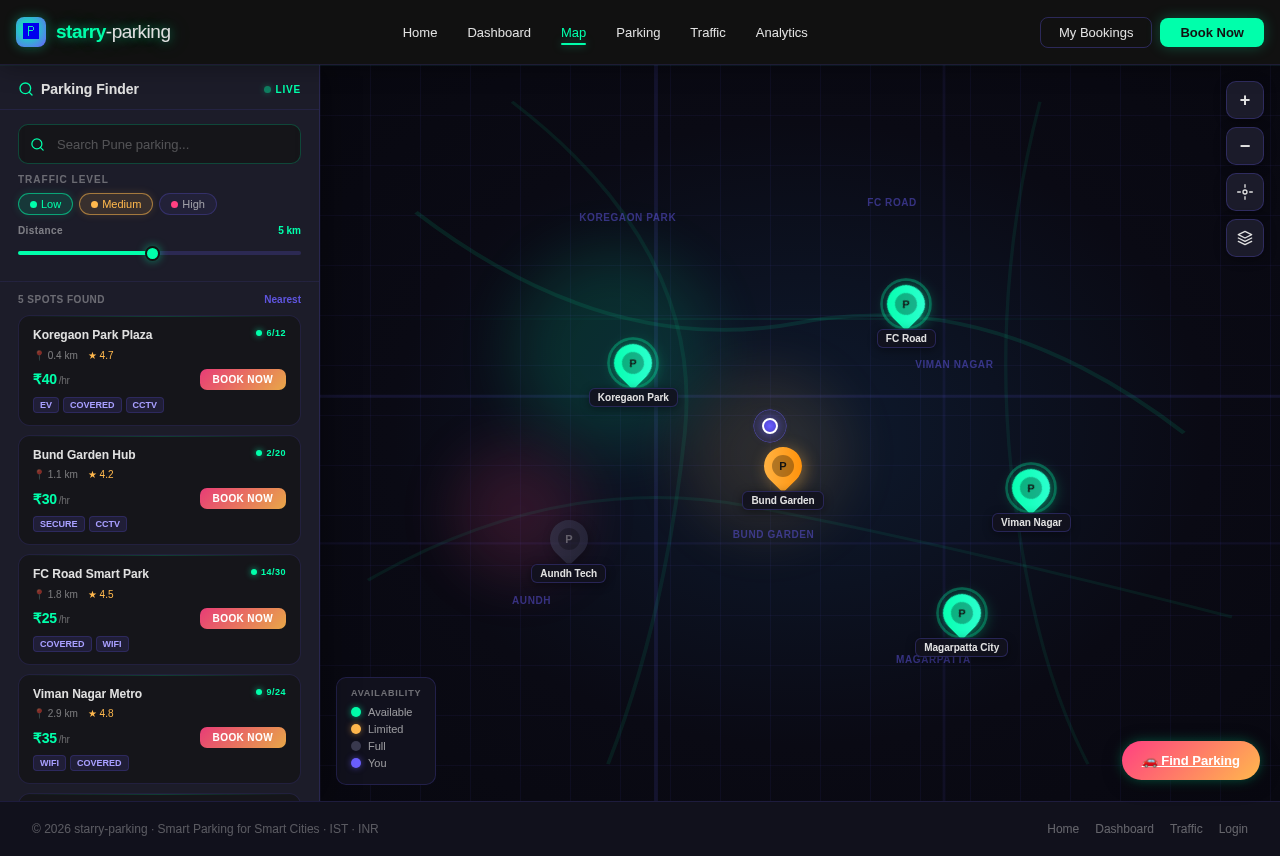The height and width of the screenshot is (856, 1280).
Task: Click the Aundh Tech map label
Action: (x=569, y=574)
